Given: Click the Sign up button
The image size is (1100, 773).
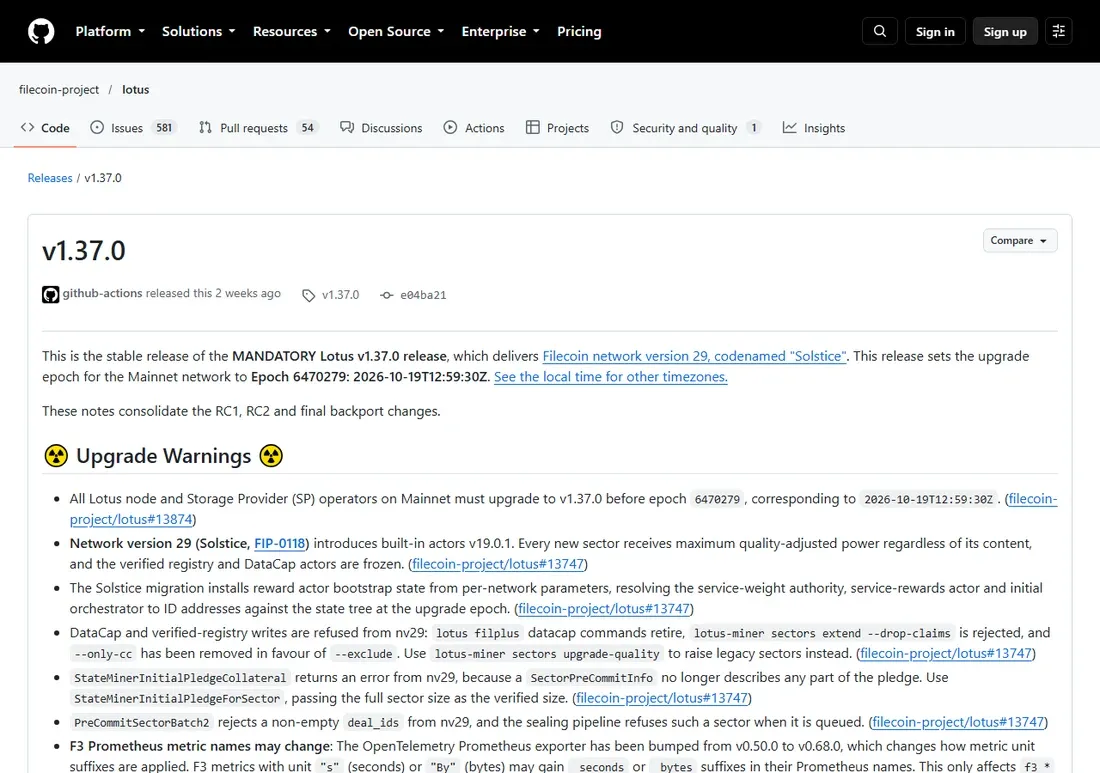Looking at the screenshot, I should pyautogui.click(x=1005, y=32).
